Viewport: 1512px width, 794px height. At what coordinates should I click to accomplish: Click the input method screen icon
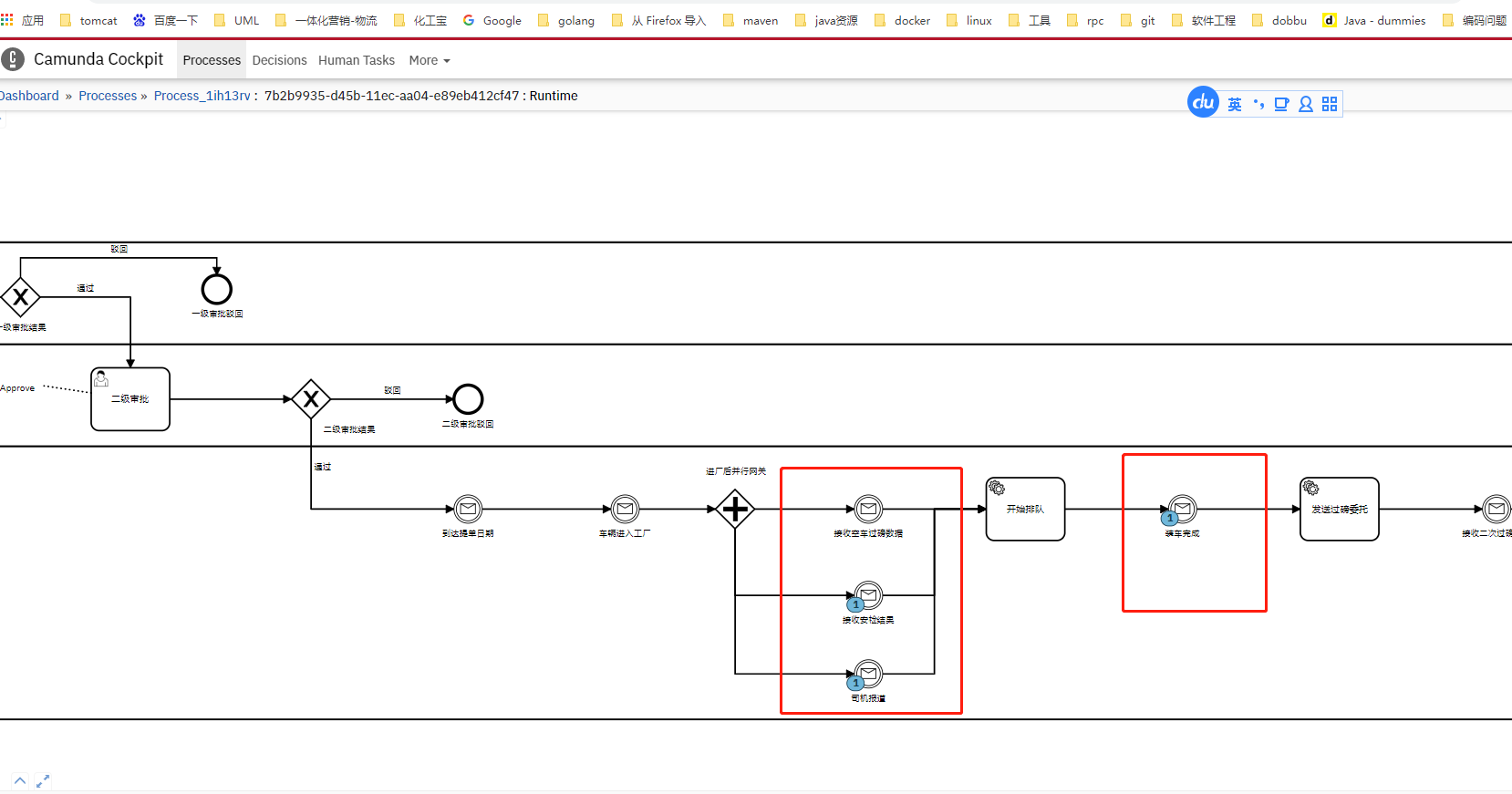[x=1281, y=104]
